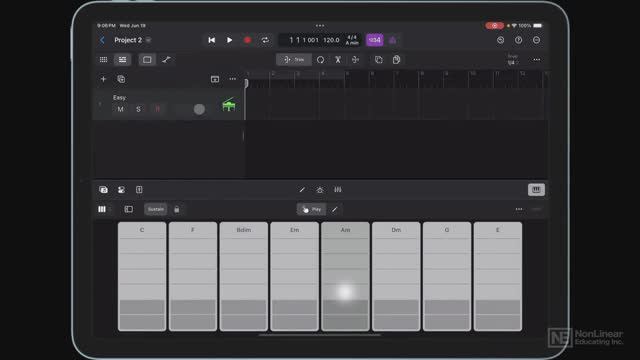Change the 120.0 tempo value
Viewport: 640px width, 360px height.
coord(331,40)
